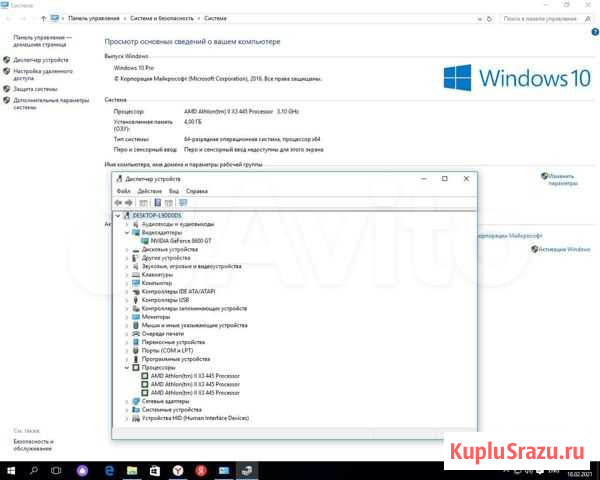Screen dimensions: 600x480
Task: Expand the Сетевые адаптеры node
Action: coord(127,402)
